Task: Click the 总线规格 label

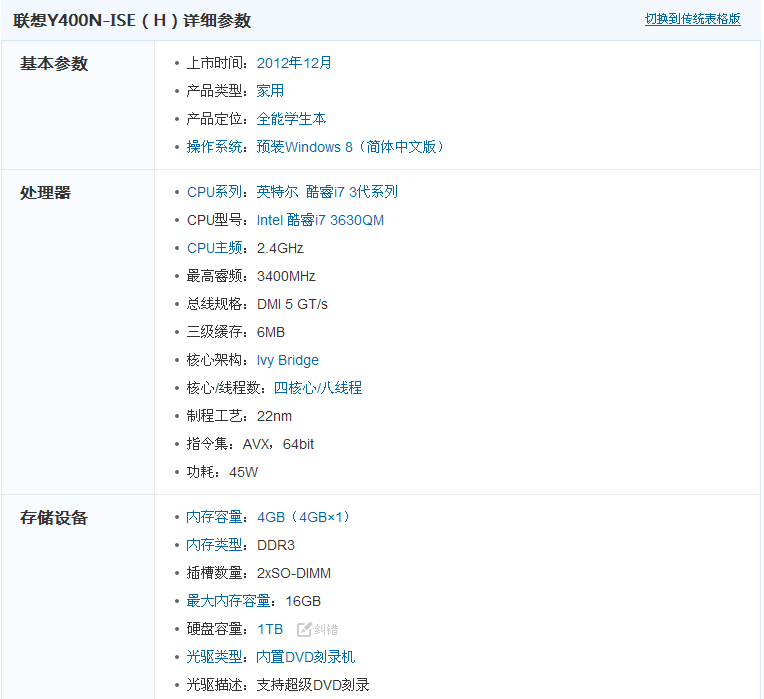Action: tap(214, 304)
